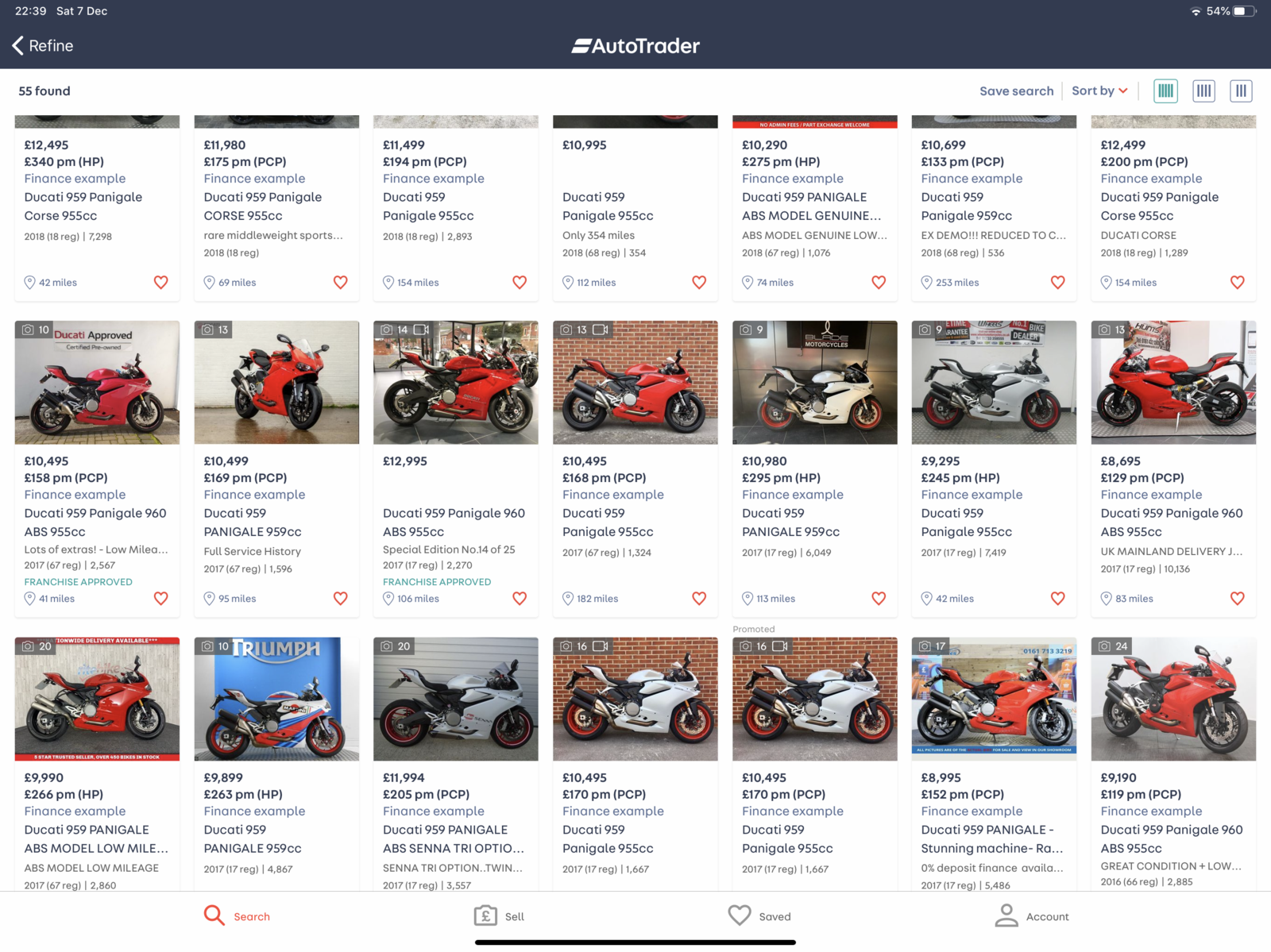Open the £9,899 PANIGALE 959cc title

(x=253, y=839)
